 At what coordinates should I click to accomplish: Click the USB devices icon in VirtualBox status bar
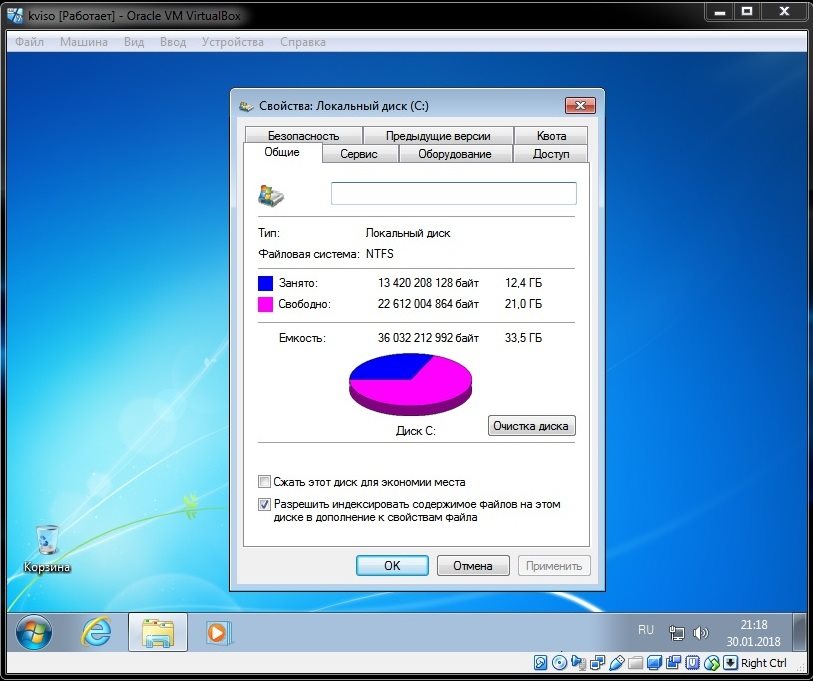click(x=616, y=662)
